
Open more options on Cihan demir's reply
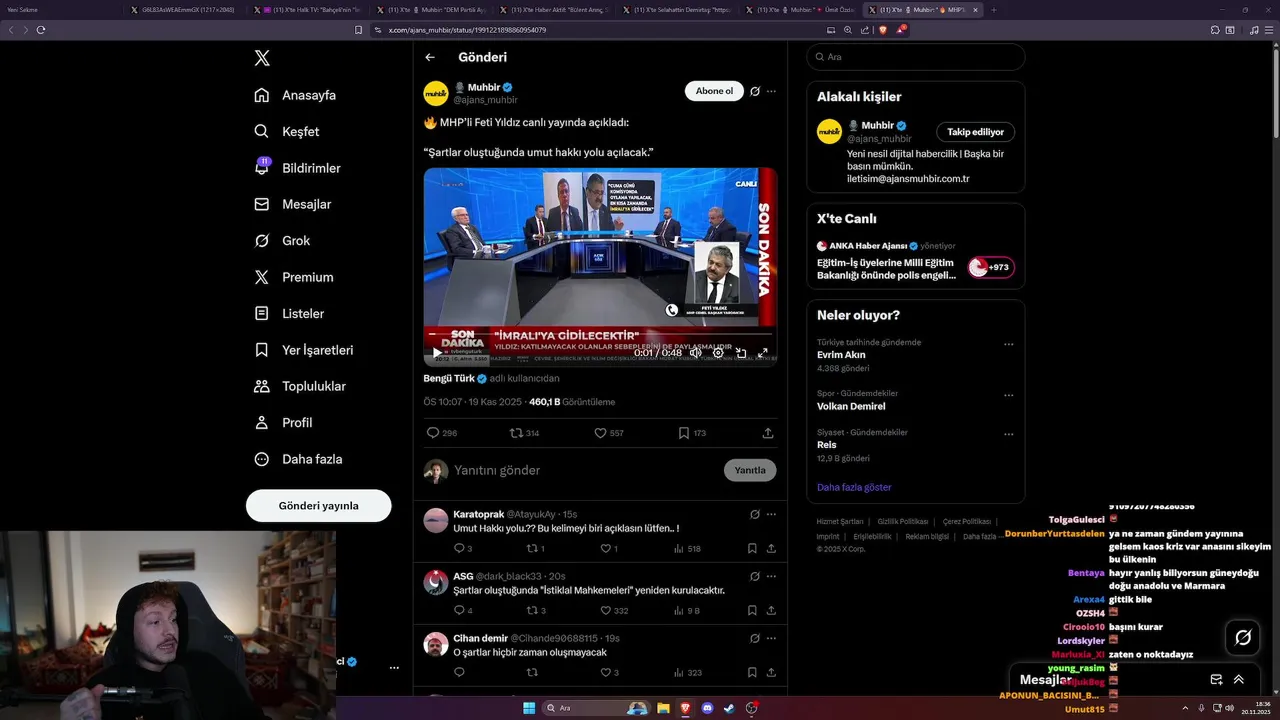point(771,638)
